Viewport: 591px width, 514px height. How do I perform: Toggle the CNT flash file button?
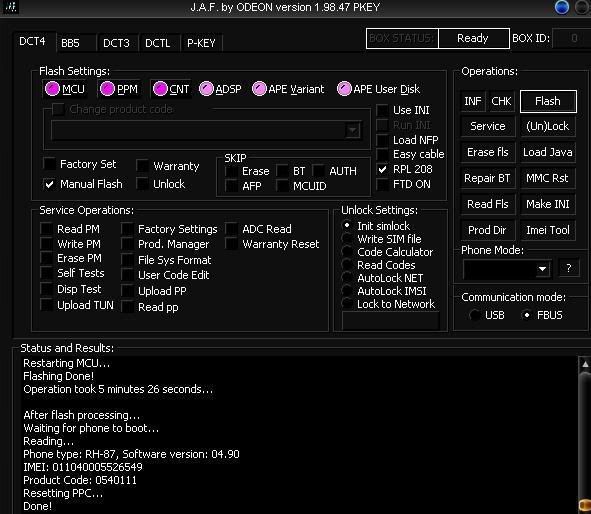pos(171,89)
